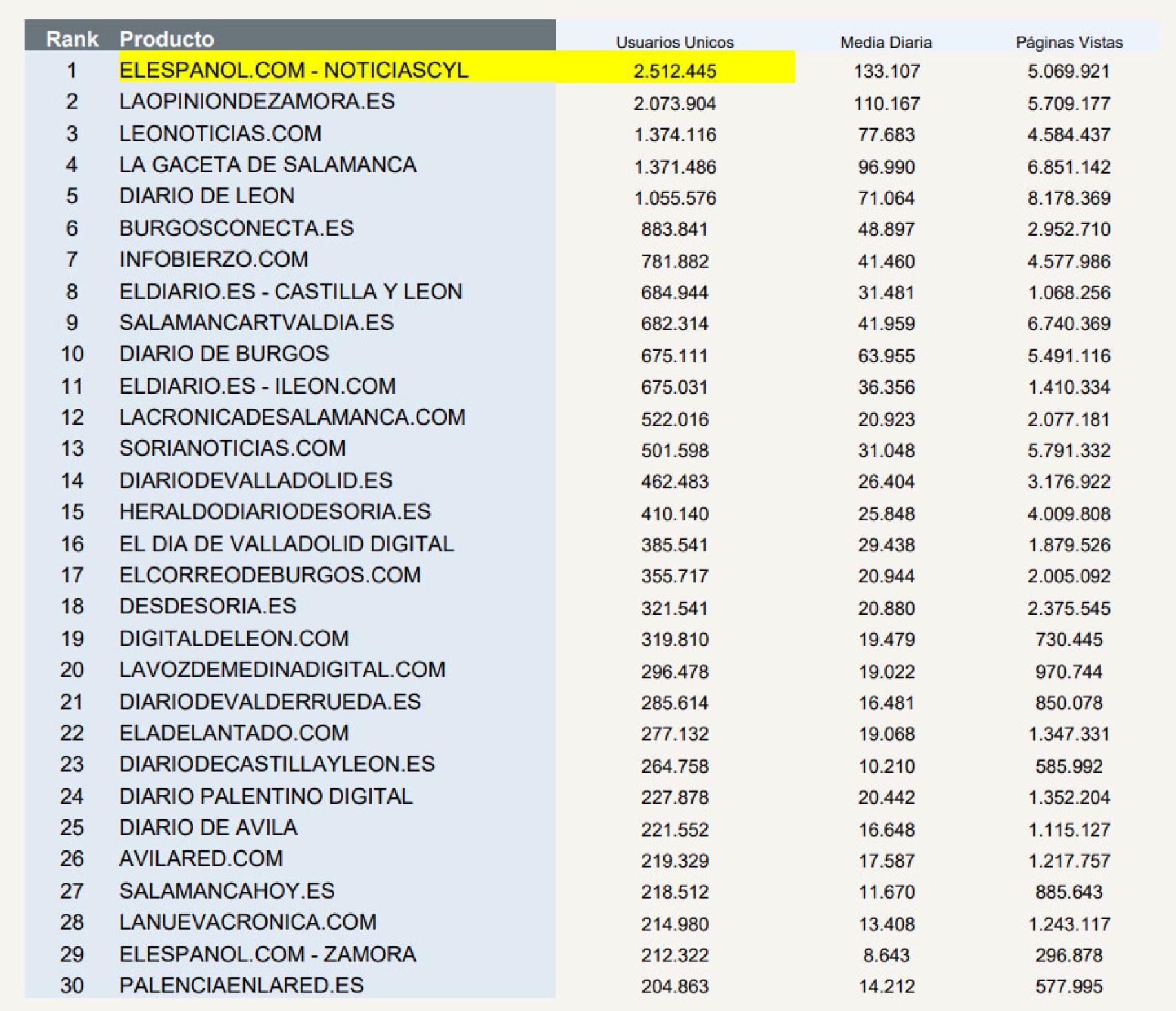Select DIARIO DE LEON product name
This screenshot has height=1011, width=1176.
pos(207,196)
